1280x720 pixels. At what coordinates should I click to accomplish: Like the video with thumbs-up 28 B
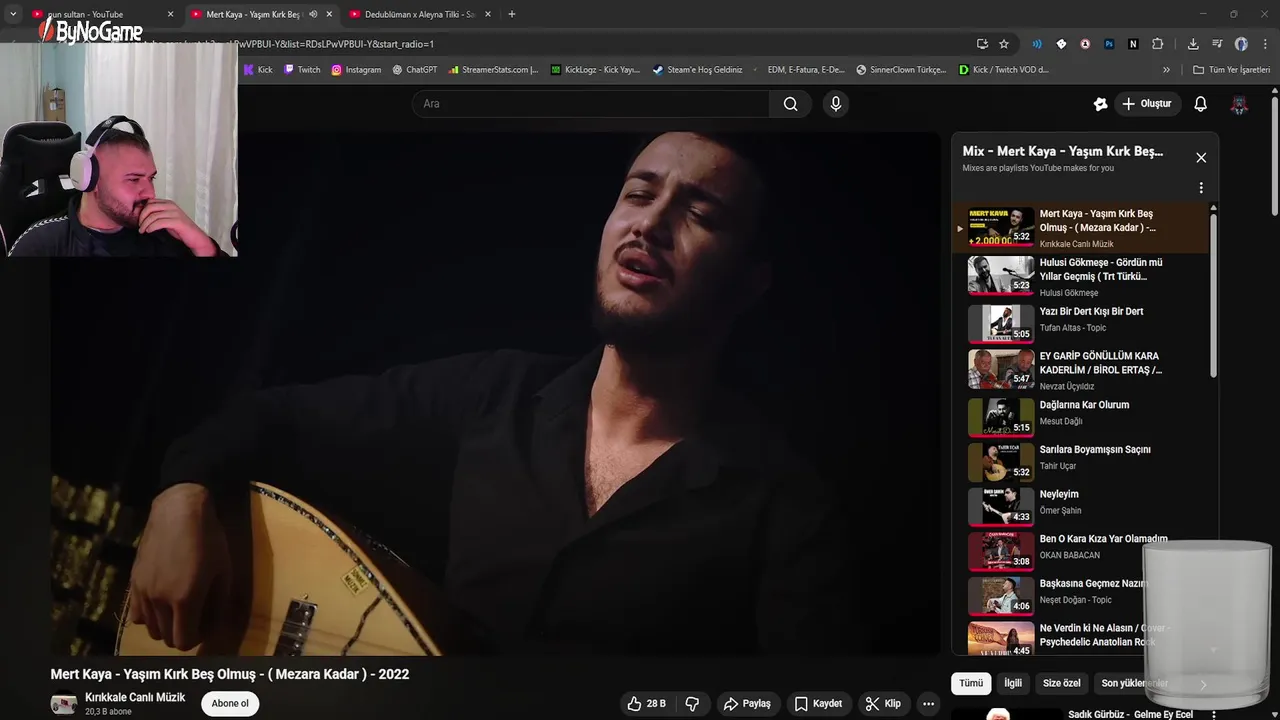(647, 704)
